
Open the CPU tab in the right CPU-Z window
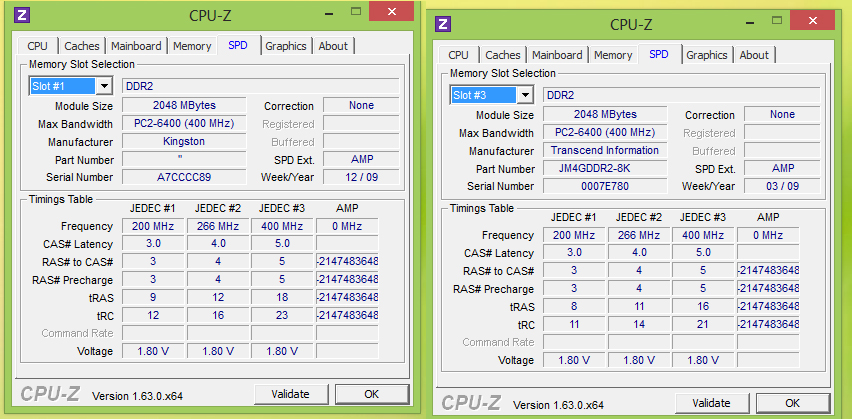[x=459, y=55]
